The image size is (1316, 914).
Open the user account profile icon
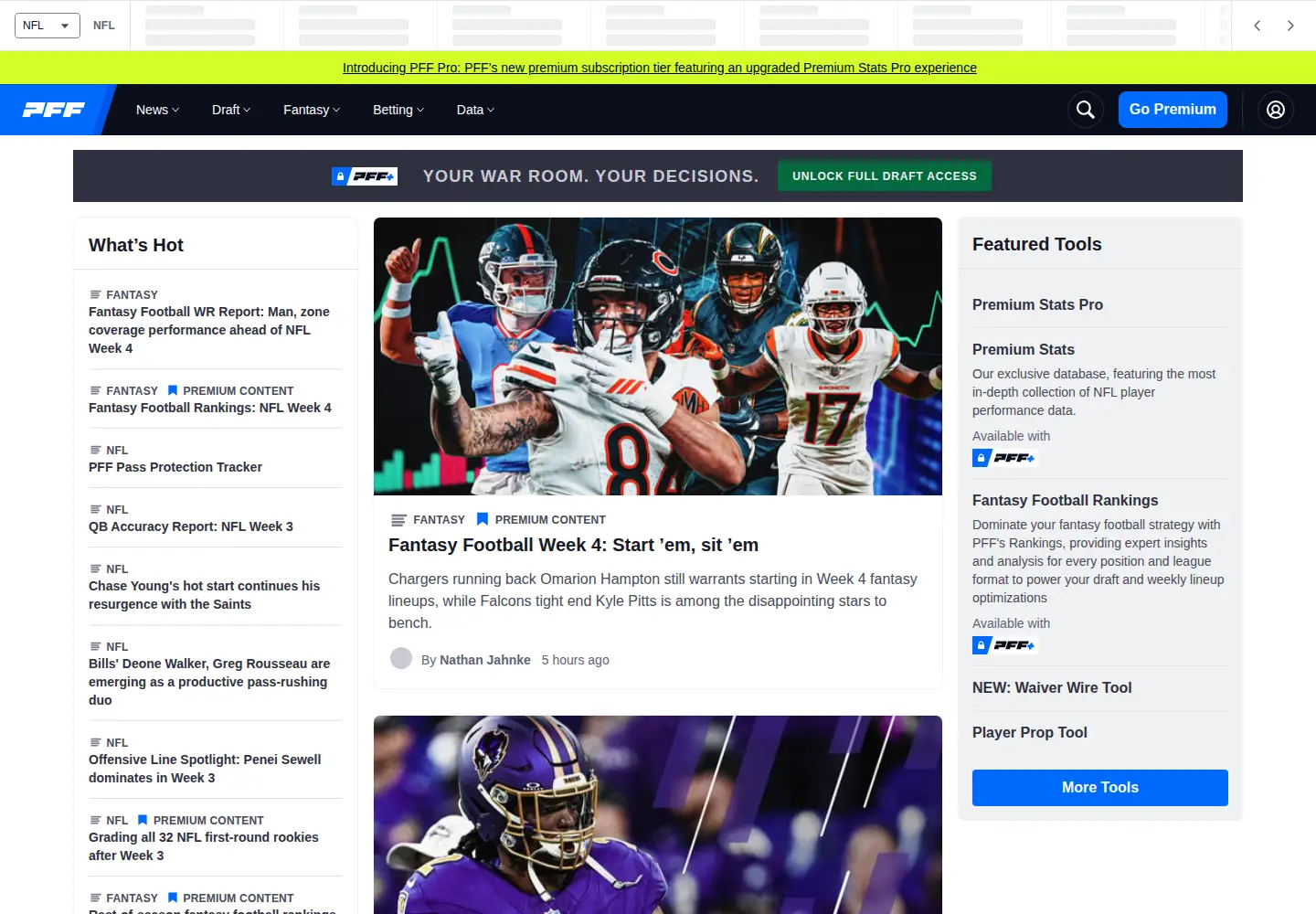pos(1276,110)
